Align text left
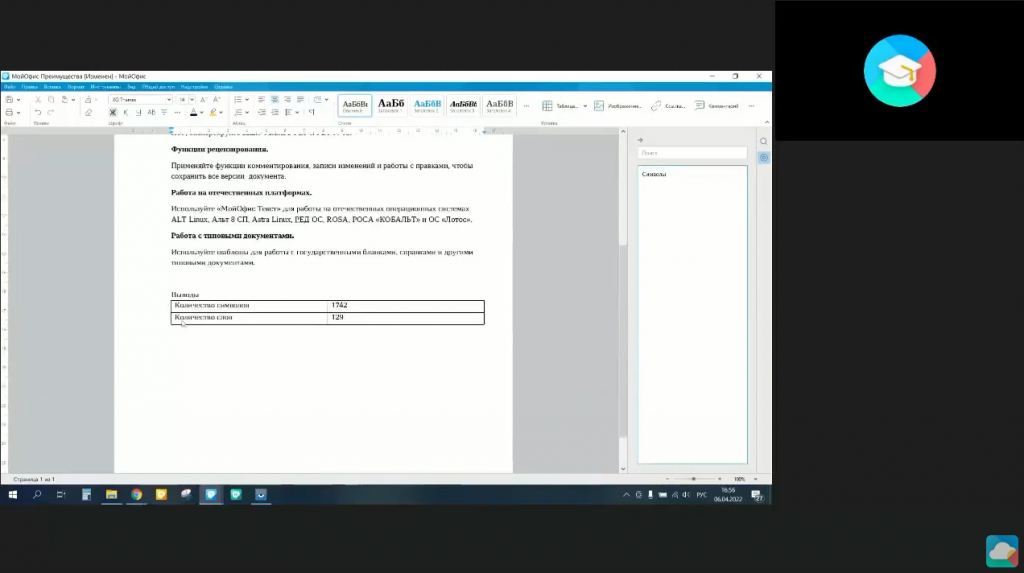 tap(262, 99)
